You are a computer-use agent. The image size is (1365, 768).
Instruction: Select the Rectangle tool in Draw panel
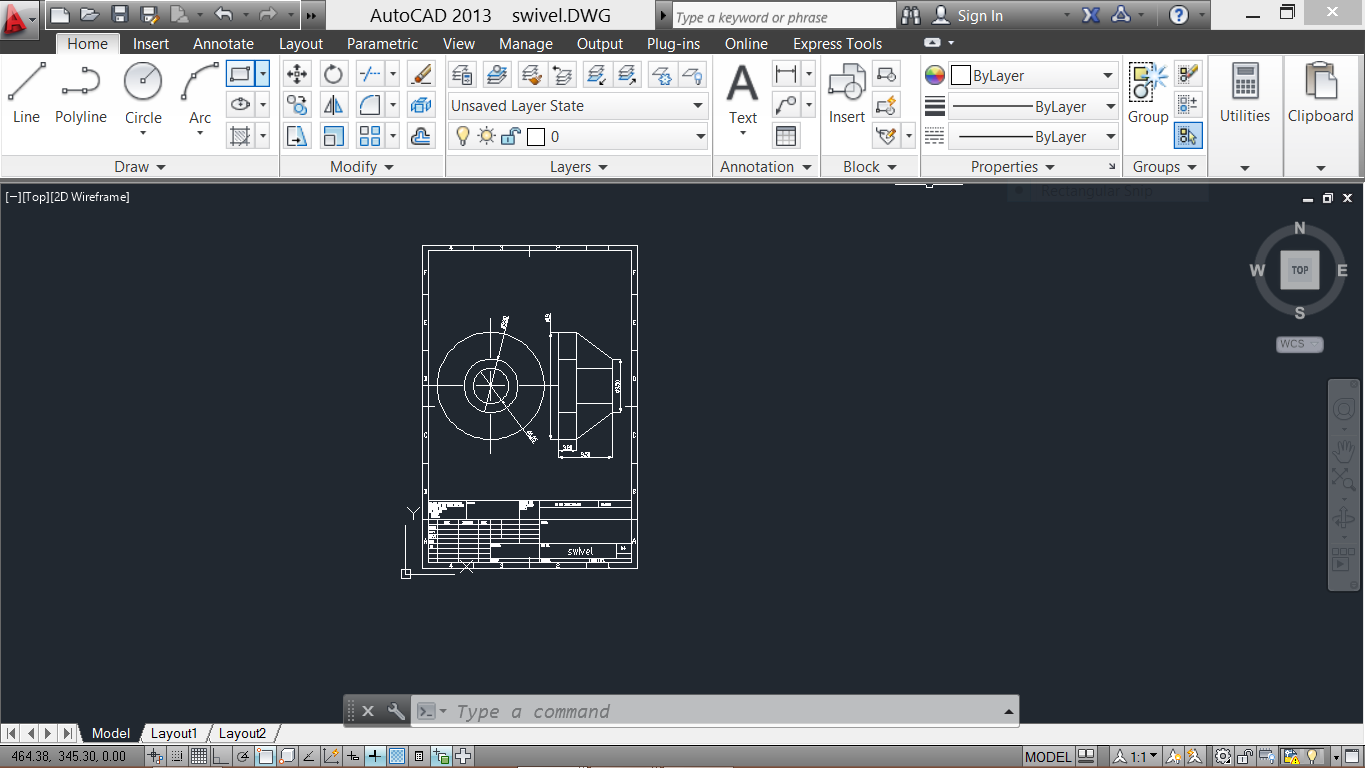[x=239, y=74]
